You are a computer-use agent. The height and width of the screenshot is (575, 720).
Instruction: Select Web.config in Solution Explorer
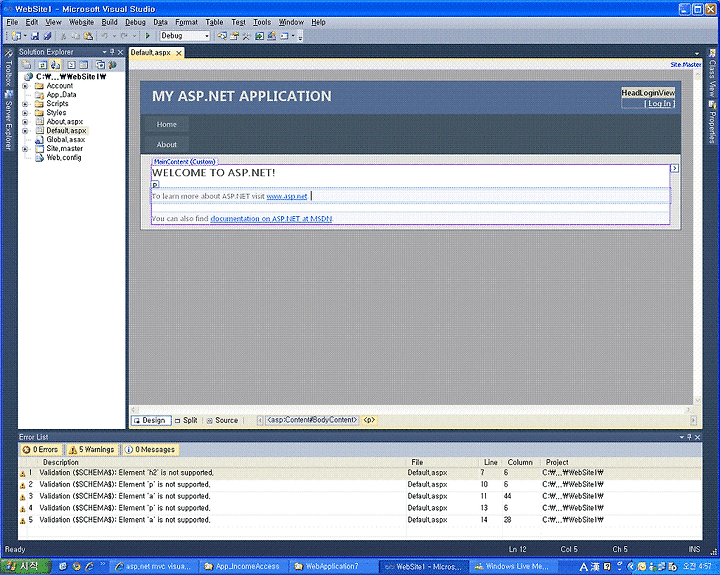click(x=63, y=158)
